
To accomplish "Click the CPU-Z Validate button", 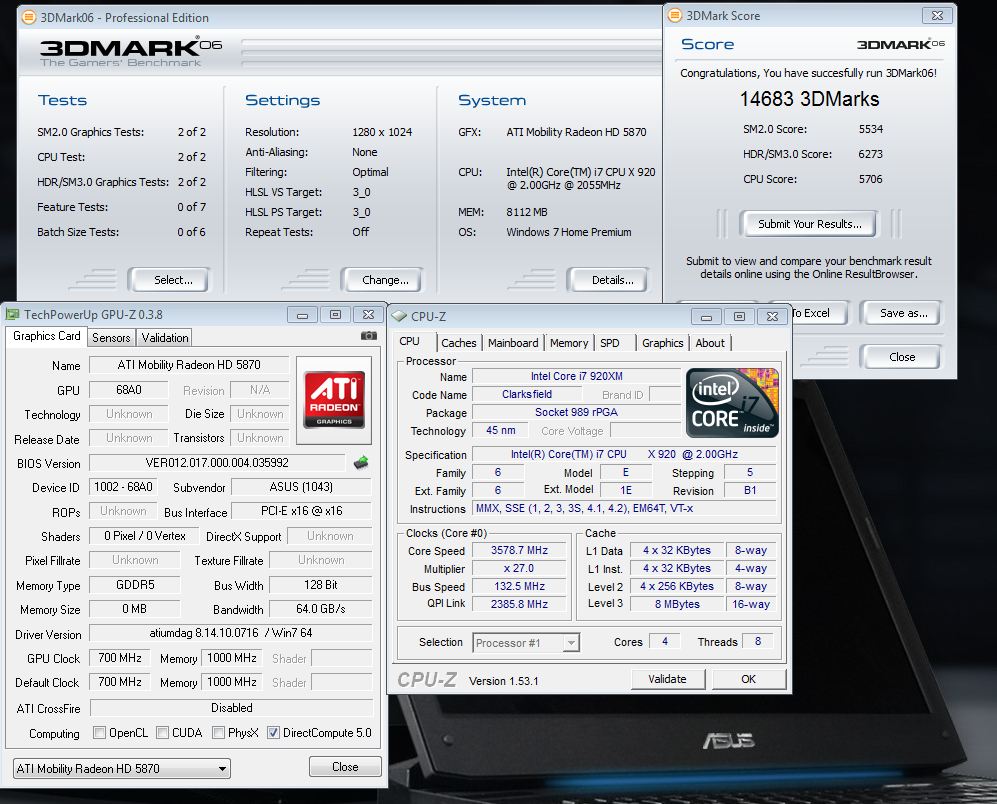I will point(668,679).
